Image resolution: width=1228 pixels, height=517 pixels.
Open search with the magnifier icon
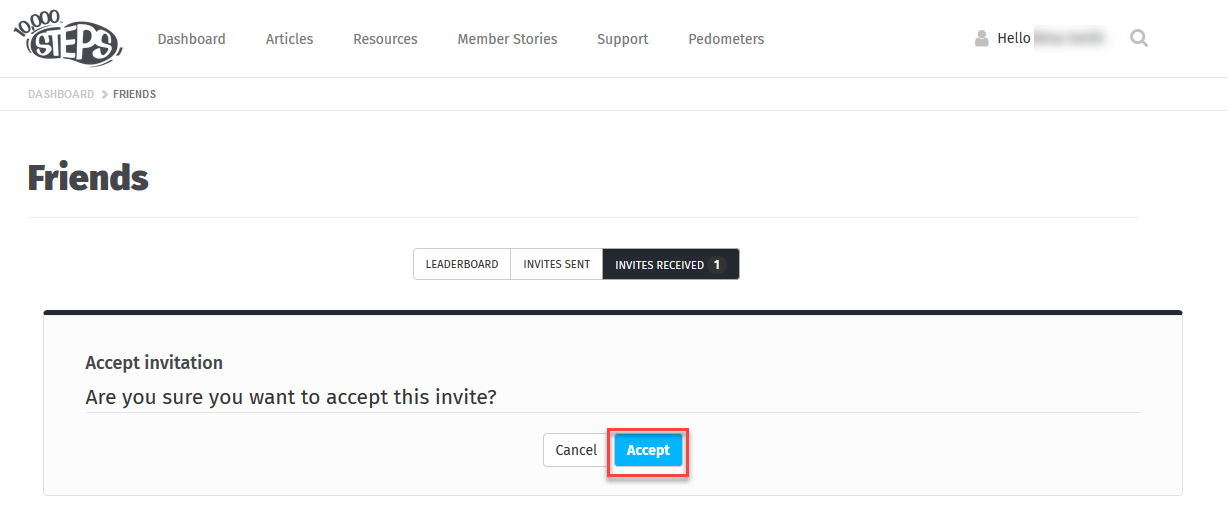(1139, 39)
